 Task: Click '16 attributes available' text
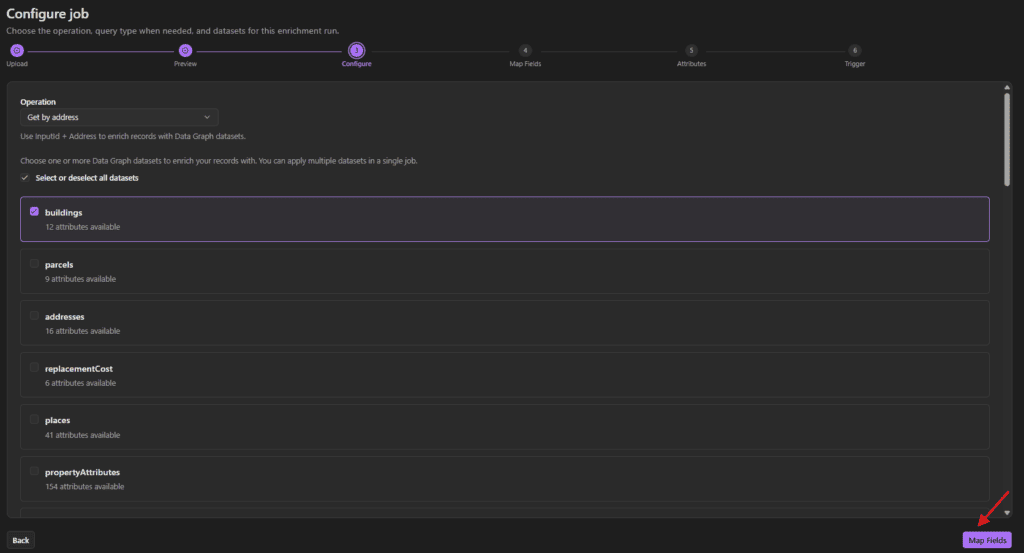82,331
